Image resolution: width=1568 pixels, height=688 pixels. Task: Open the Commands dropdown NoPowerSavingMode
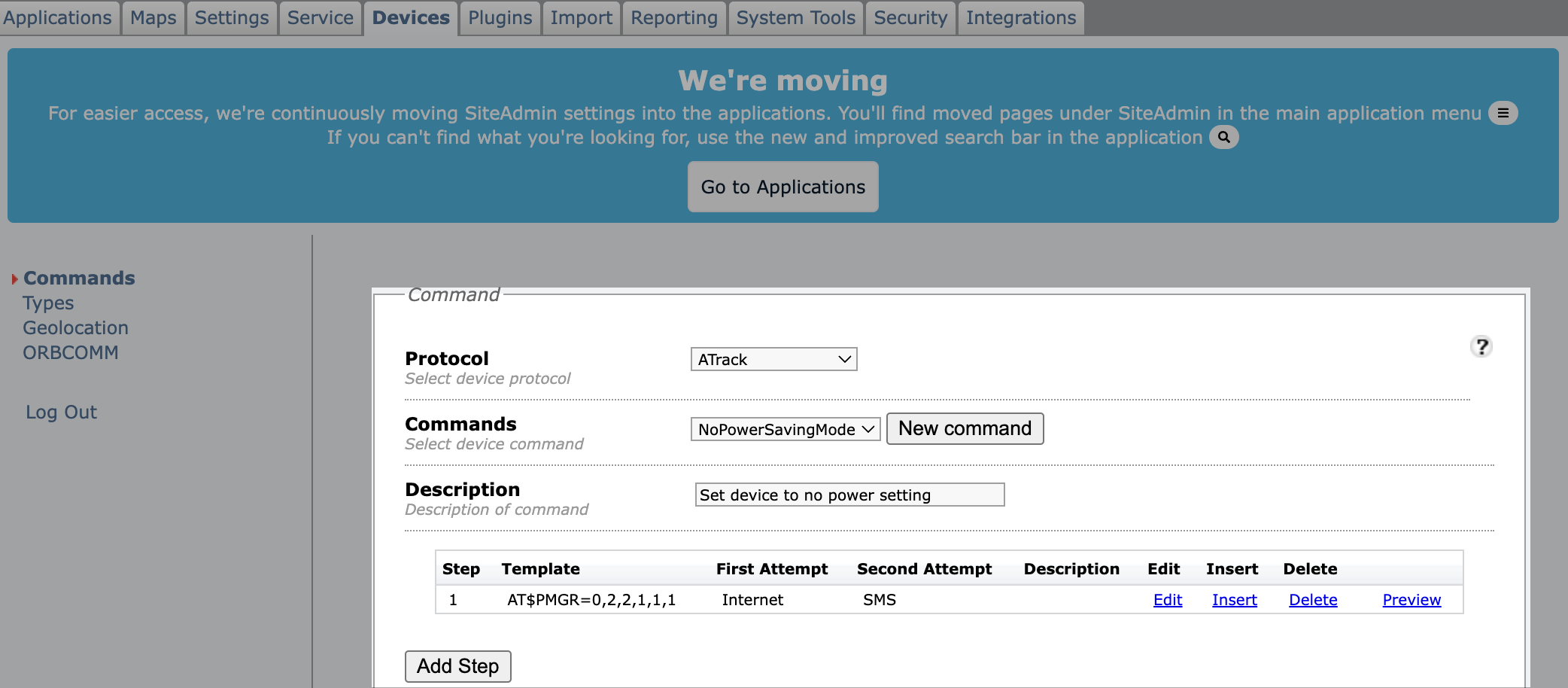(x=786, y=429)
